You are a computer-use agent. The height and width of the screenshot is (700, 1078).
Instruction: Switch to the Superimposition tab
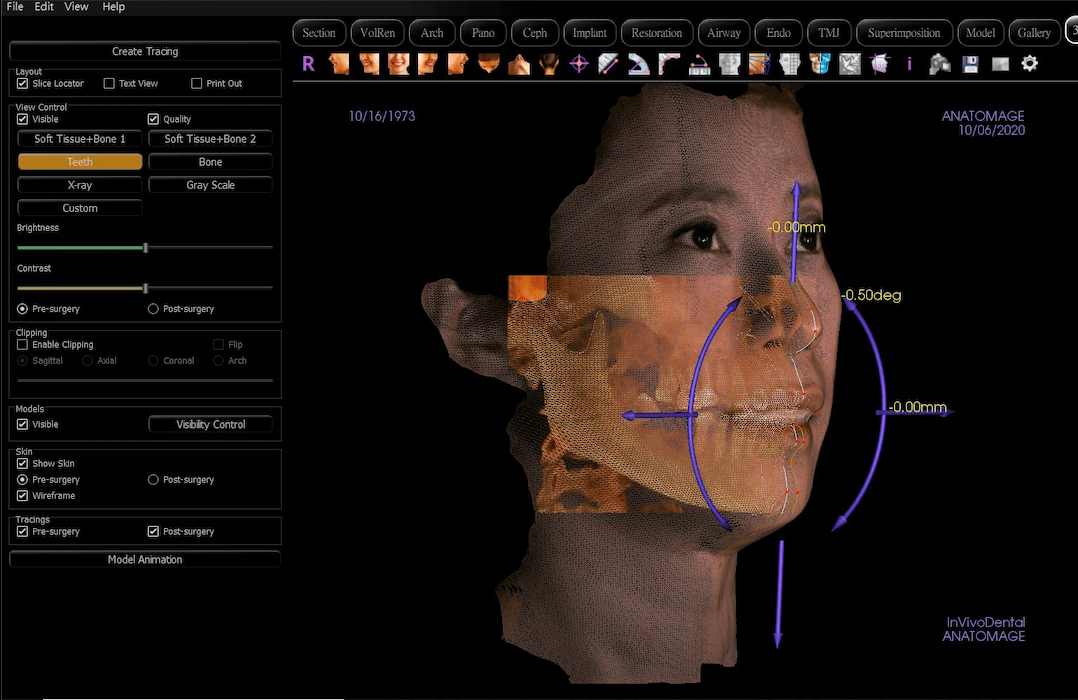point(904,33)
